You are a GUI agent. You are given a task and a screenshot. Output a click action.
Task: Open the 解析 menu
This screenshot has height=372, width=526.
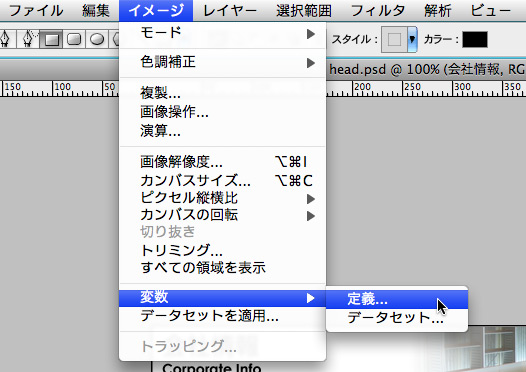(x=437, y=11)
